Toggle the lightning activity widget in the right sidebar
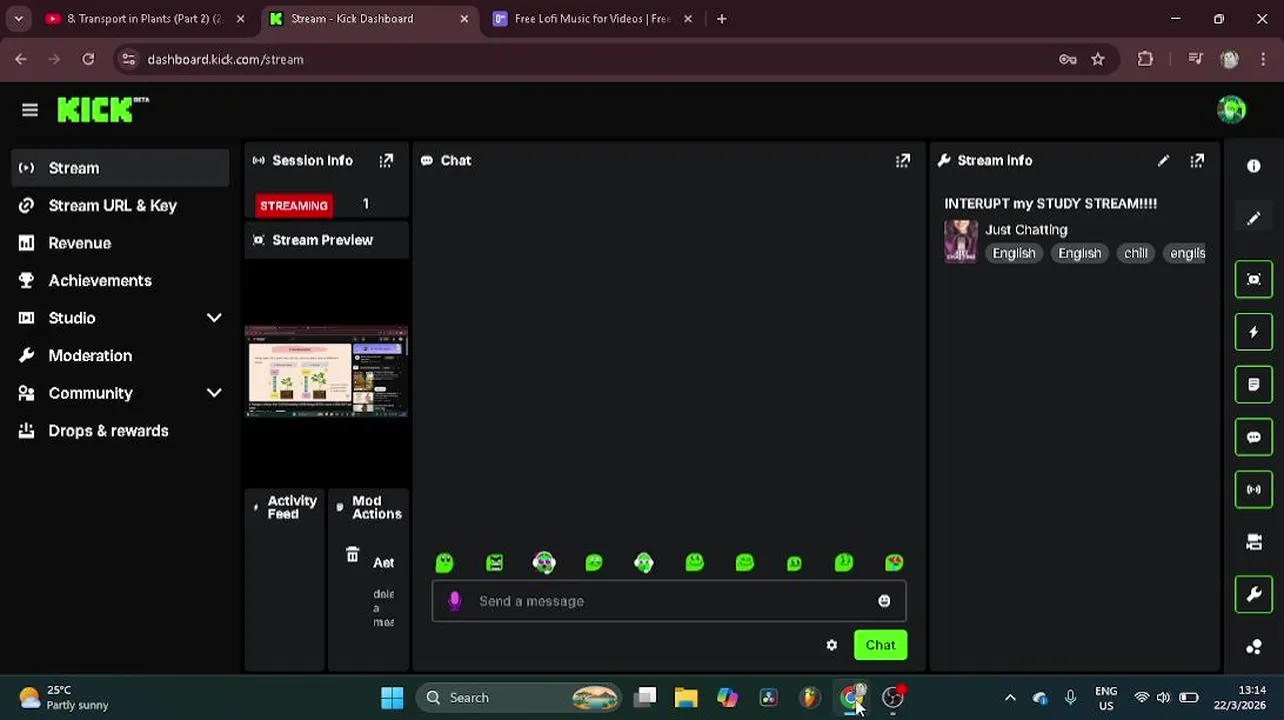Screen dimensions: 1284x720 coord(1253,332)
